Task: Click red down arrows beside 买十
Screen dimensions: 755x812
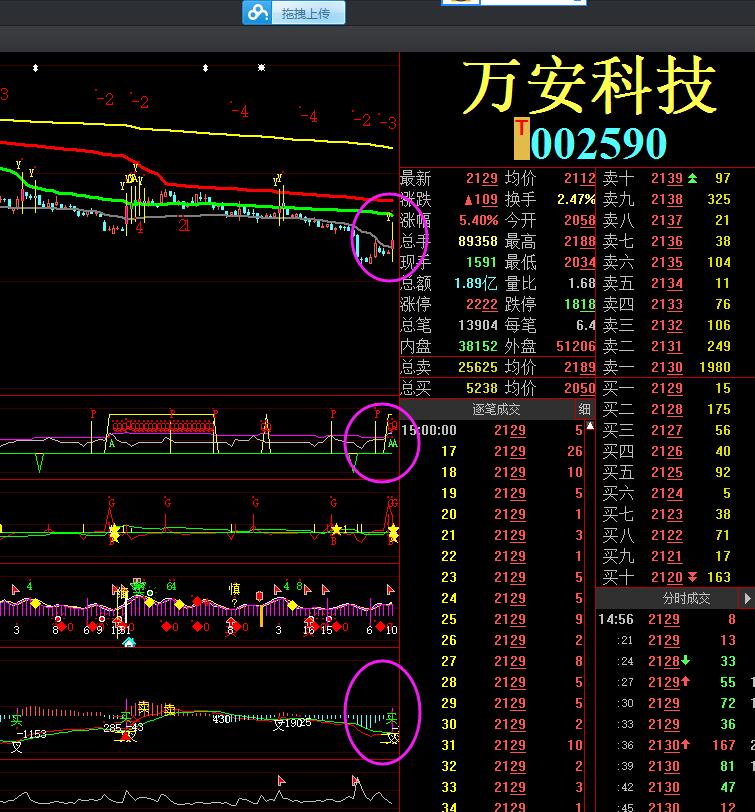Action: 692,577
